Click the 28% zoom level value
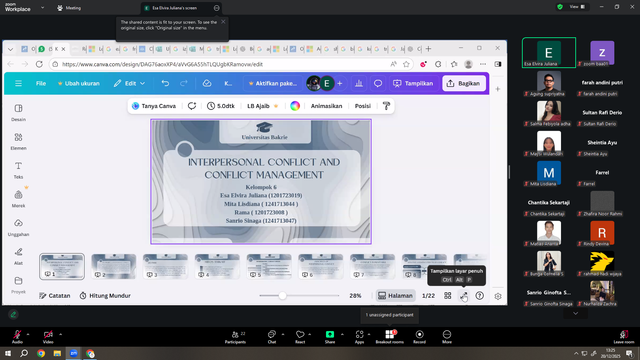Image resolution: width=640 pixels, height=360 pixels. click(355, 296)
